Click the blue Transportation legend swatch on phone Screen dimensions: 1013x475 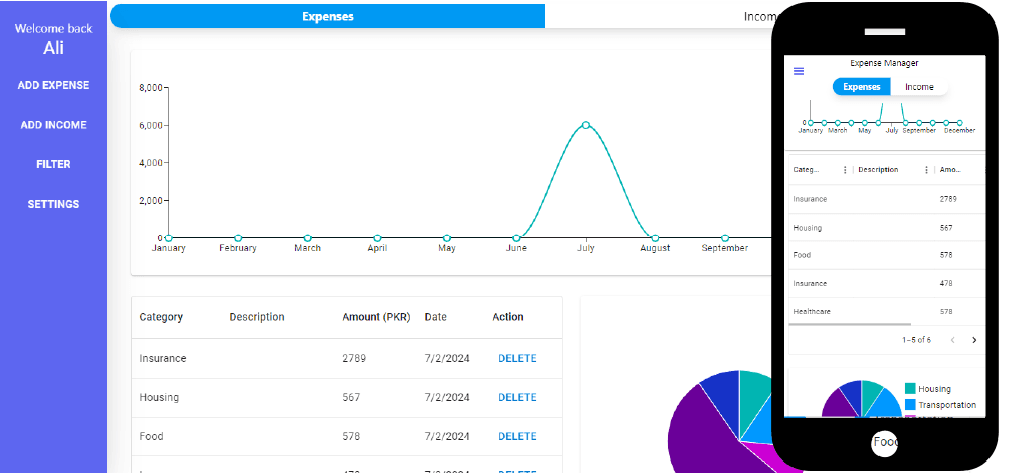pyautogui.click(x=910, y=405)
